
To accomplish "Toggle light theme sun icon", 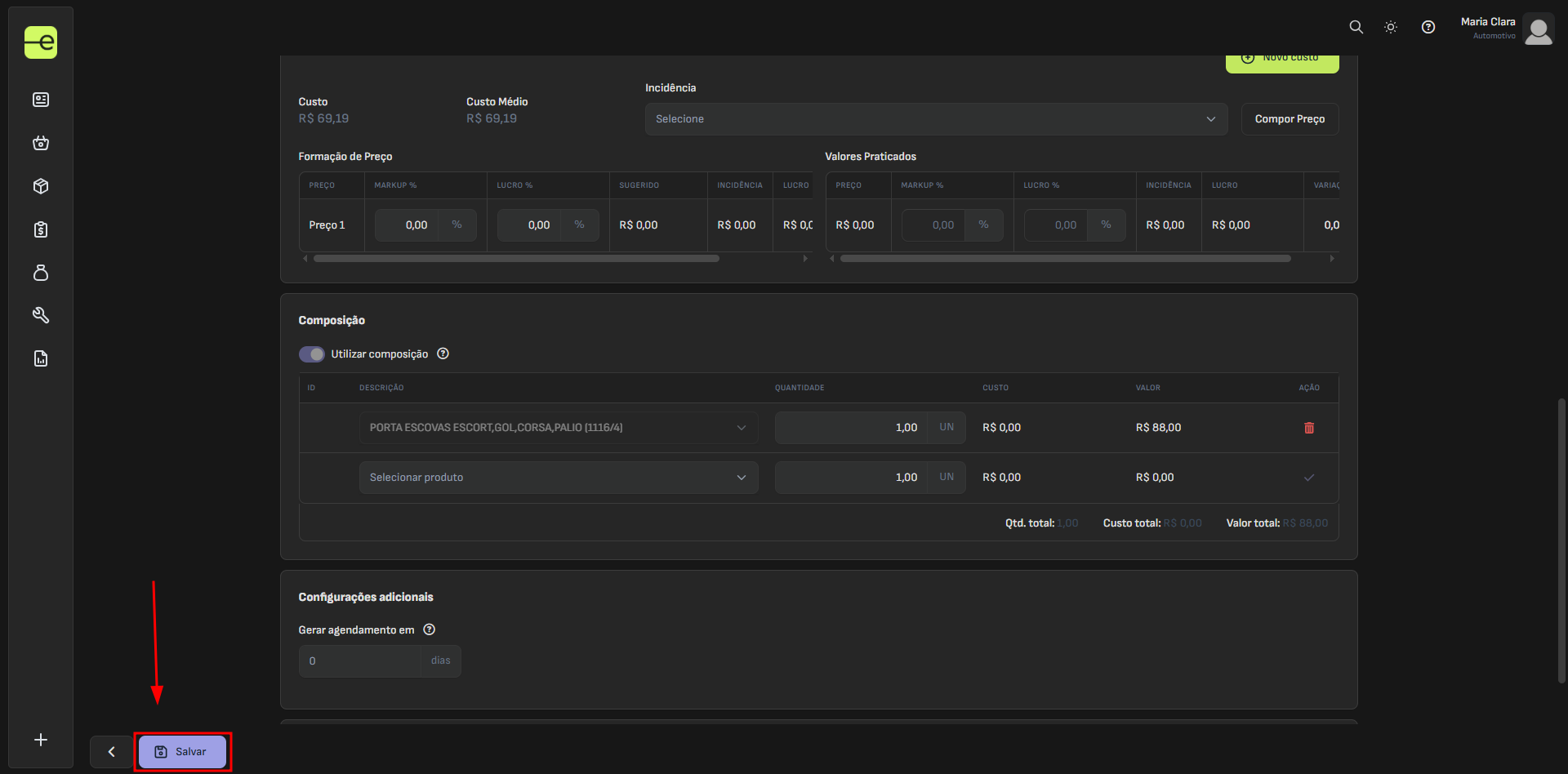I will [1391, 27].
